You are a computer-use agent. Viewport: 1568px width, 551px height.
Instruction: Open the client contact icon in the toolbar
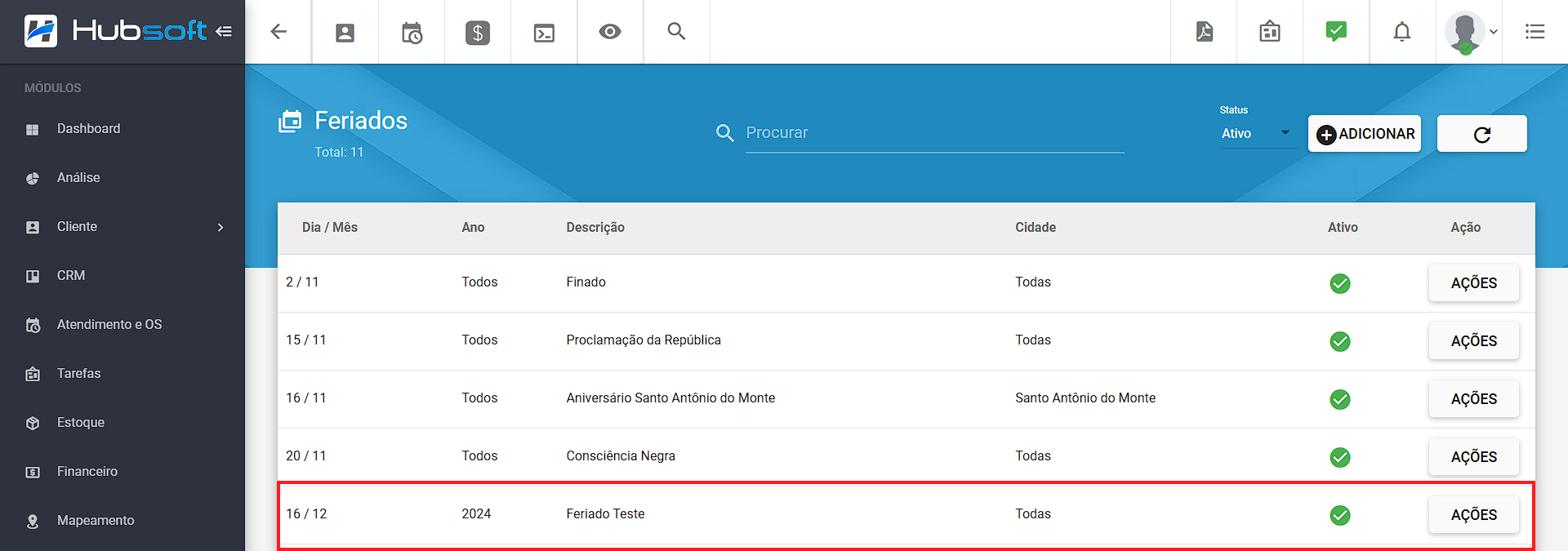click(x=345, y=33)
